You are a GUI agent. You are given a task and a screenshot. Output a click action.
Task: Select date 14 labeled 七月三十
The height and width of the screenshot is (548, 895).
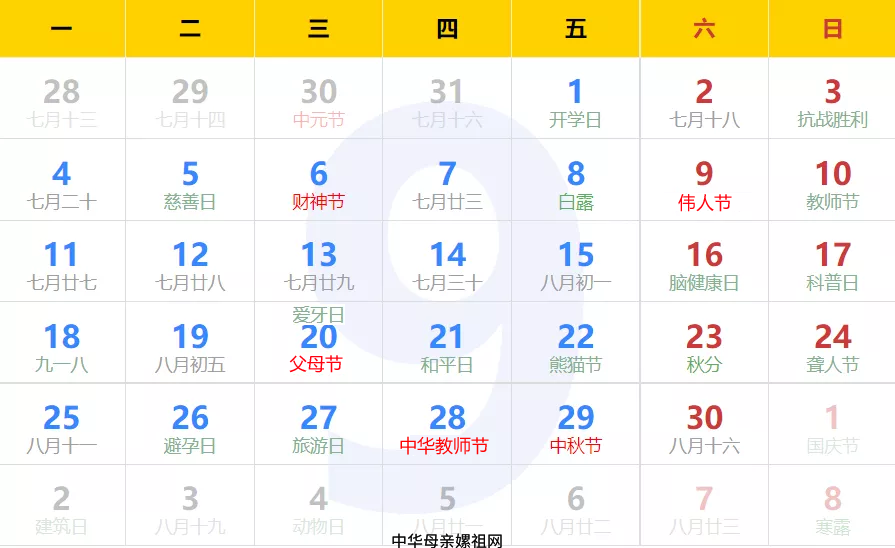447,261
